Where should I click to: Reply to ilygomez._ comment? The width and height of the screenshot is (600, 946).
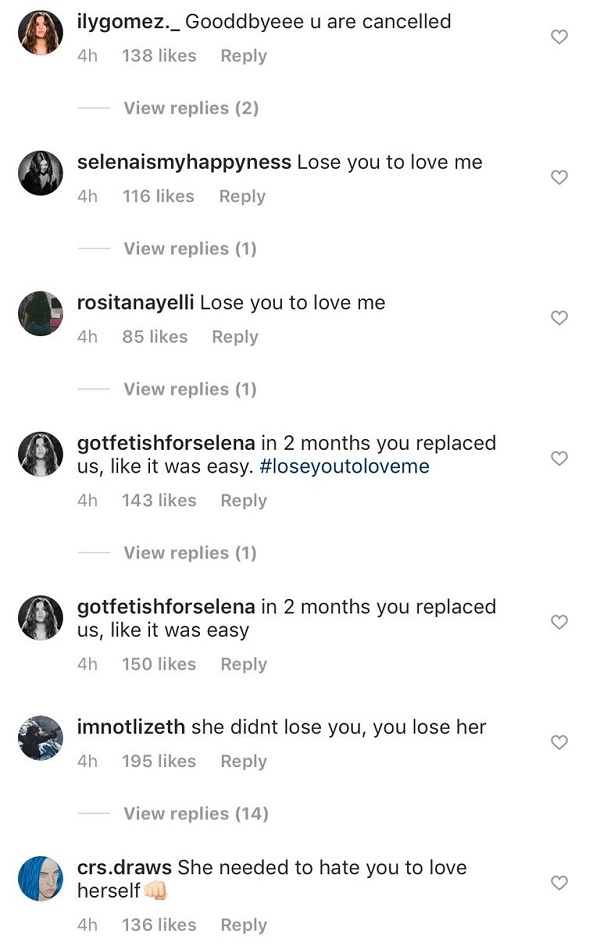pyautogui.click(x=243, y=56)
